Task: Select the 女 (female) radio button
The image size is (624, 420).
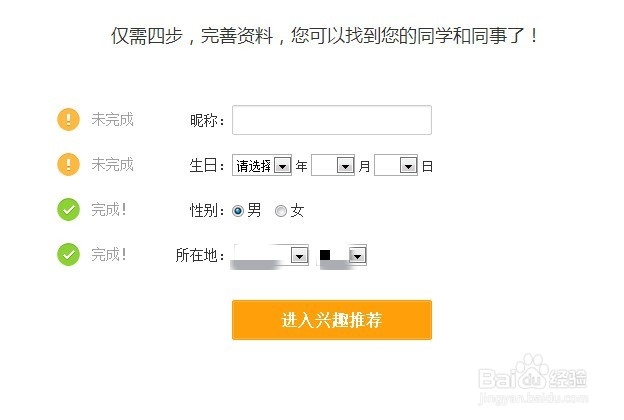Action: click(x=281, y=211)
